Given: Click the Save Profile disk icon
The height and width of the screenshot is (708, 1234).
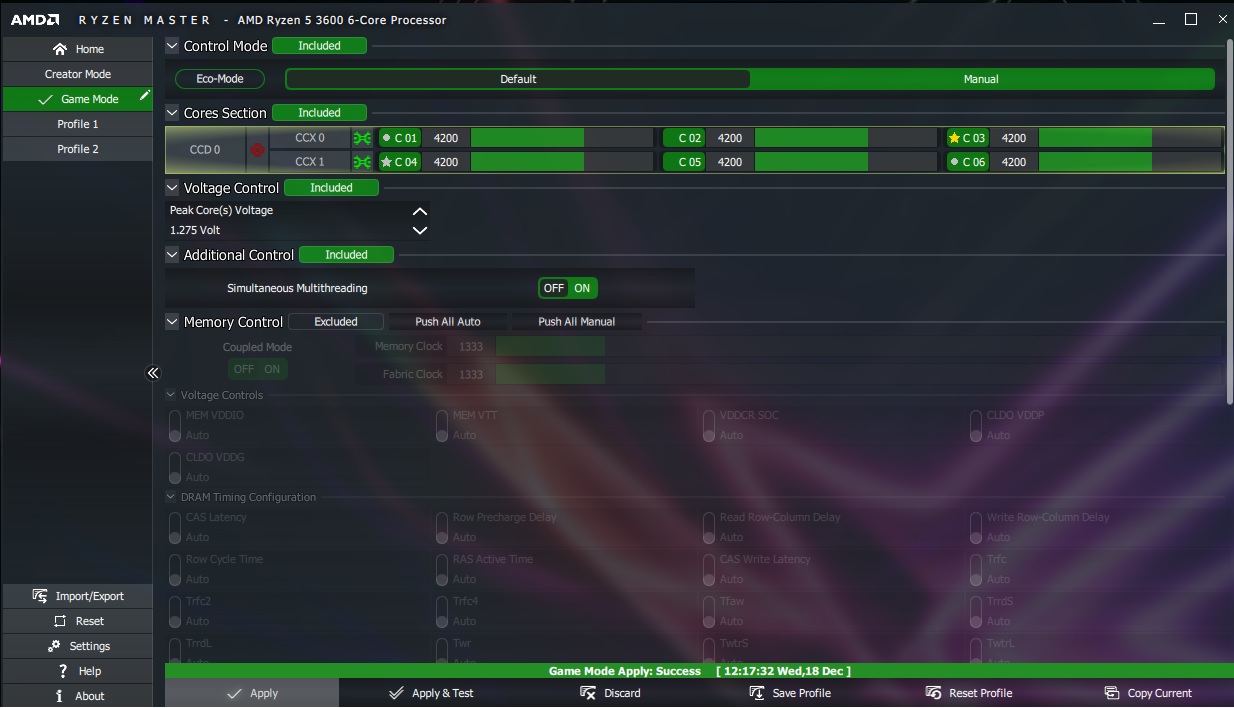Looking at the screenshot, I should tap(756, 693).
